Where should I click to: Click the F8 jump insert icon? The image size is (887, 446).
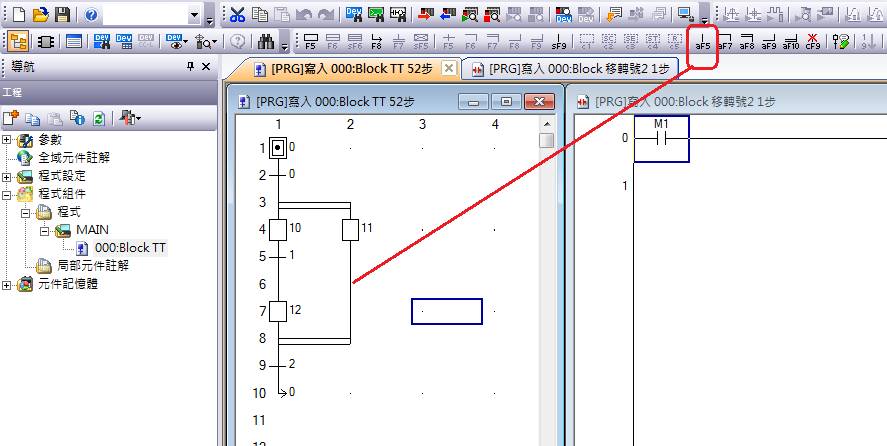coord(377,42)
